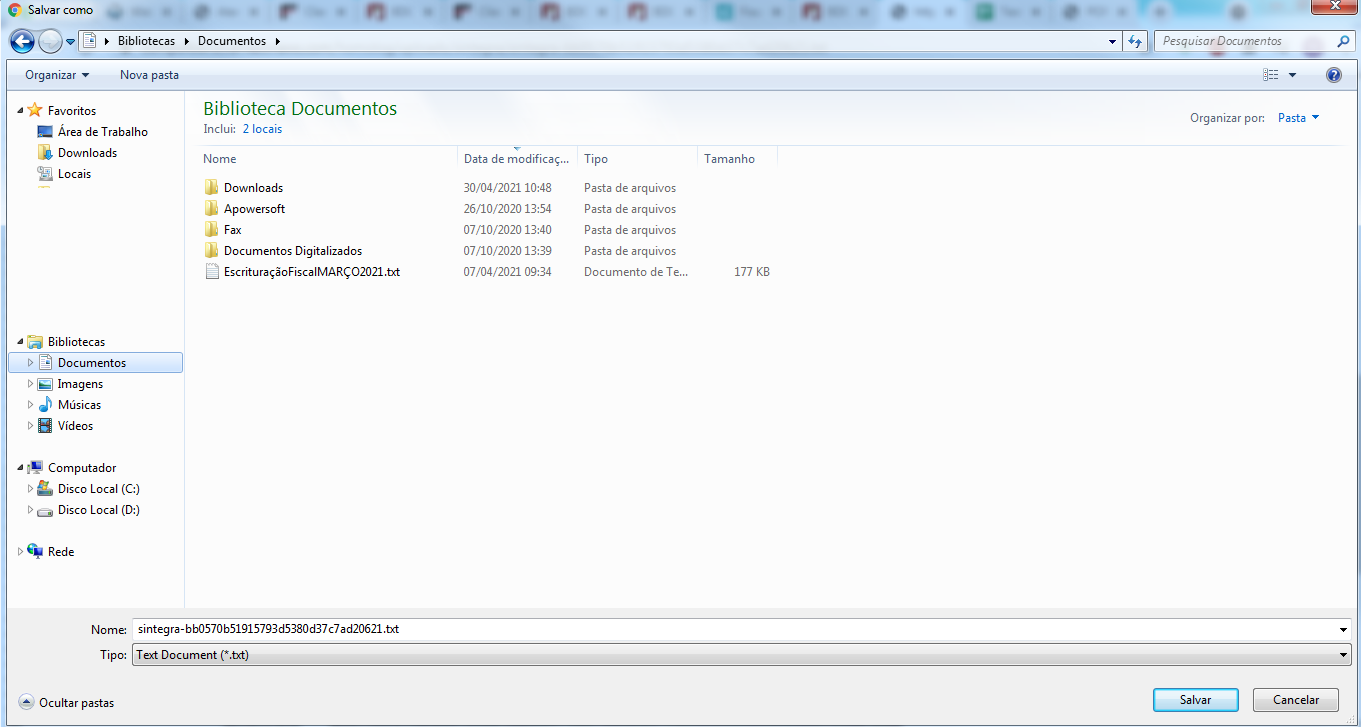Click Ocultar pastas to hide folders

[x=76, y=703]
